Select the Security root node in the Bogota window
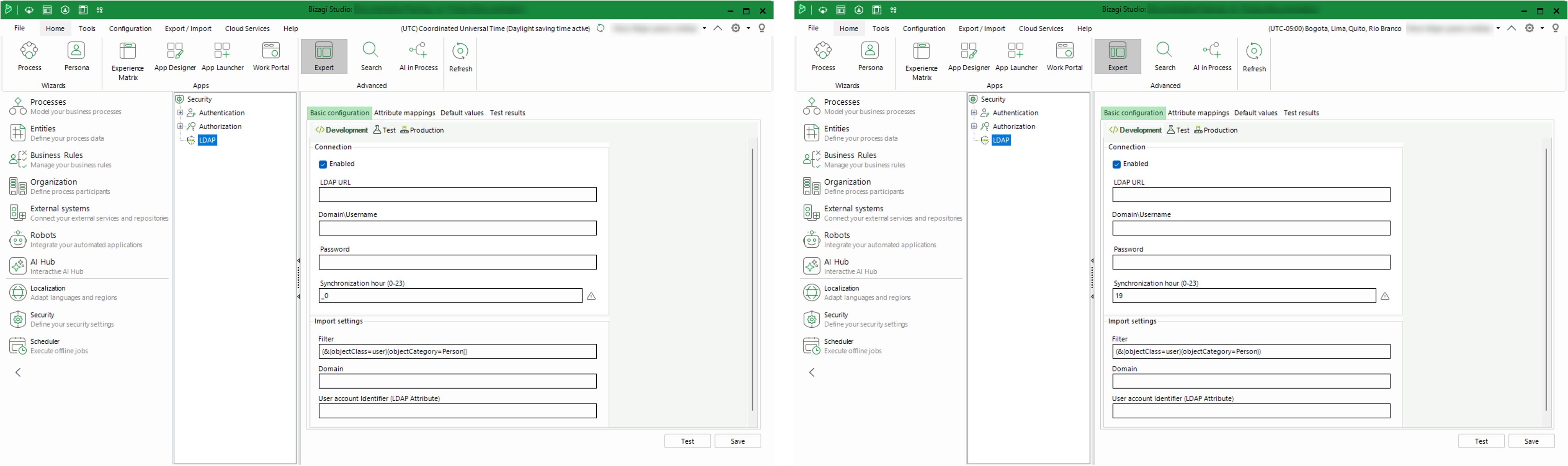This screenshot has height=466, width=1568. (993, 99)
